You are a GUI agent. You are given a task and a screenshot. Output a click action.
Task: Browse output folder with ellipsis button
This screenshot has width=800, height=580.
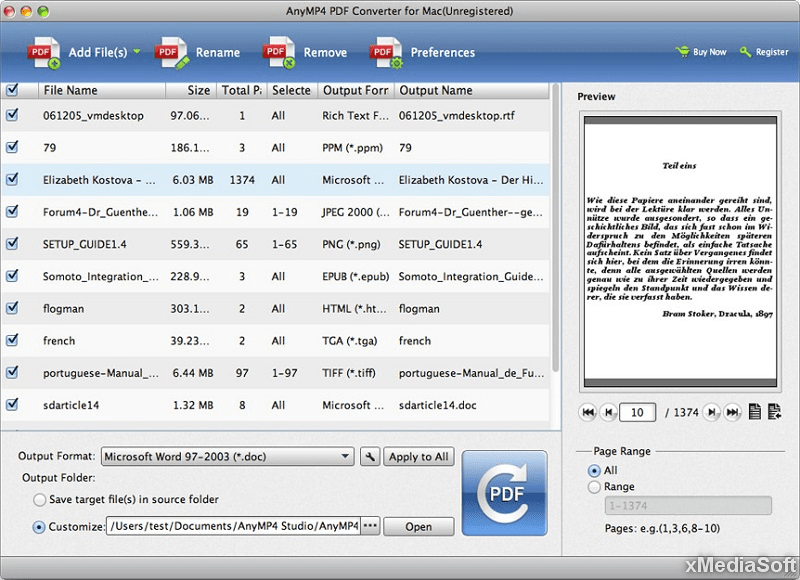point(370,526)
